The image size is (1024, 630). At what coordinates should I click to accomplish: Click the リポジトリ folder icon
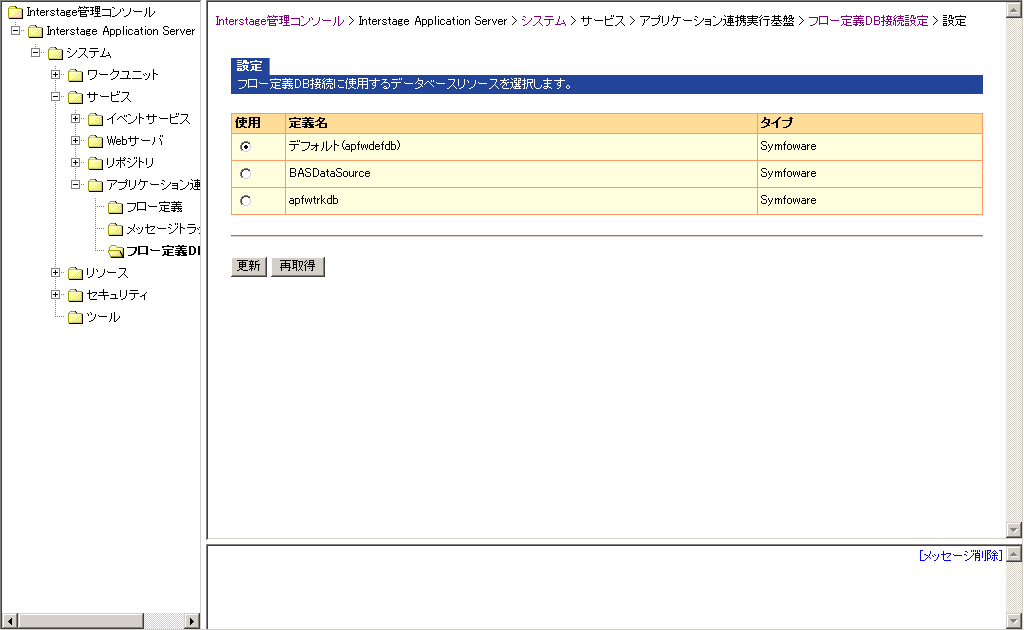pyautogui.click(x=95, y=163)
